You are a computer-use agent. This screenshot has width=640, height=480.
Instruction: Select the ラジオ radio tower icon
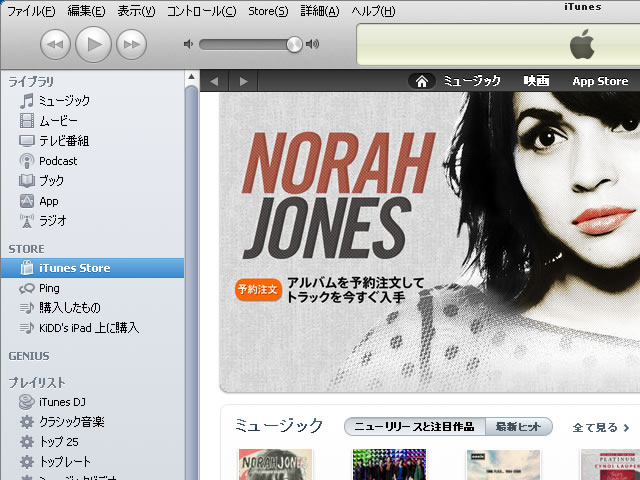(x=27, y=221)
